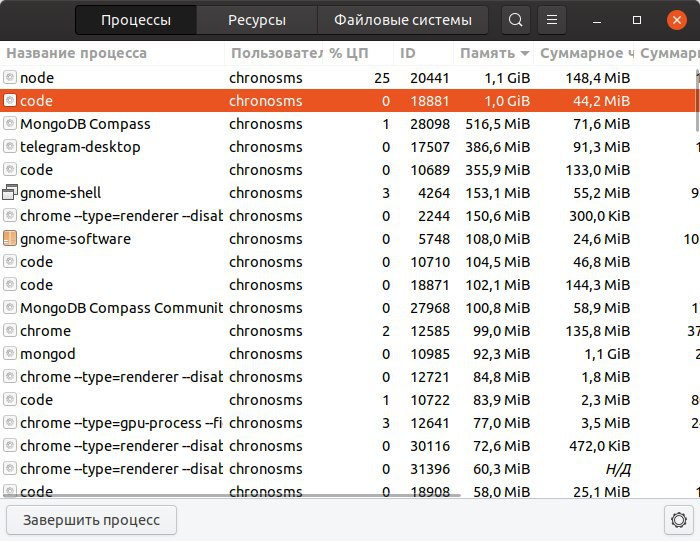Select chrome --type=gpu-process row name
Screen dimensions: 700x541
pyautogui.click(x=121, y=423)
